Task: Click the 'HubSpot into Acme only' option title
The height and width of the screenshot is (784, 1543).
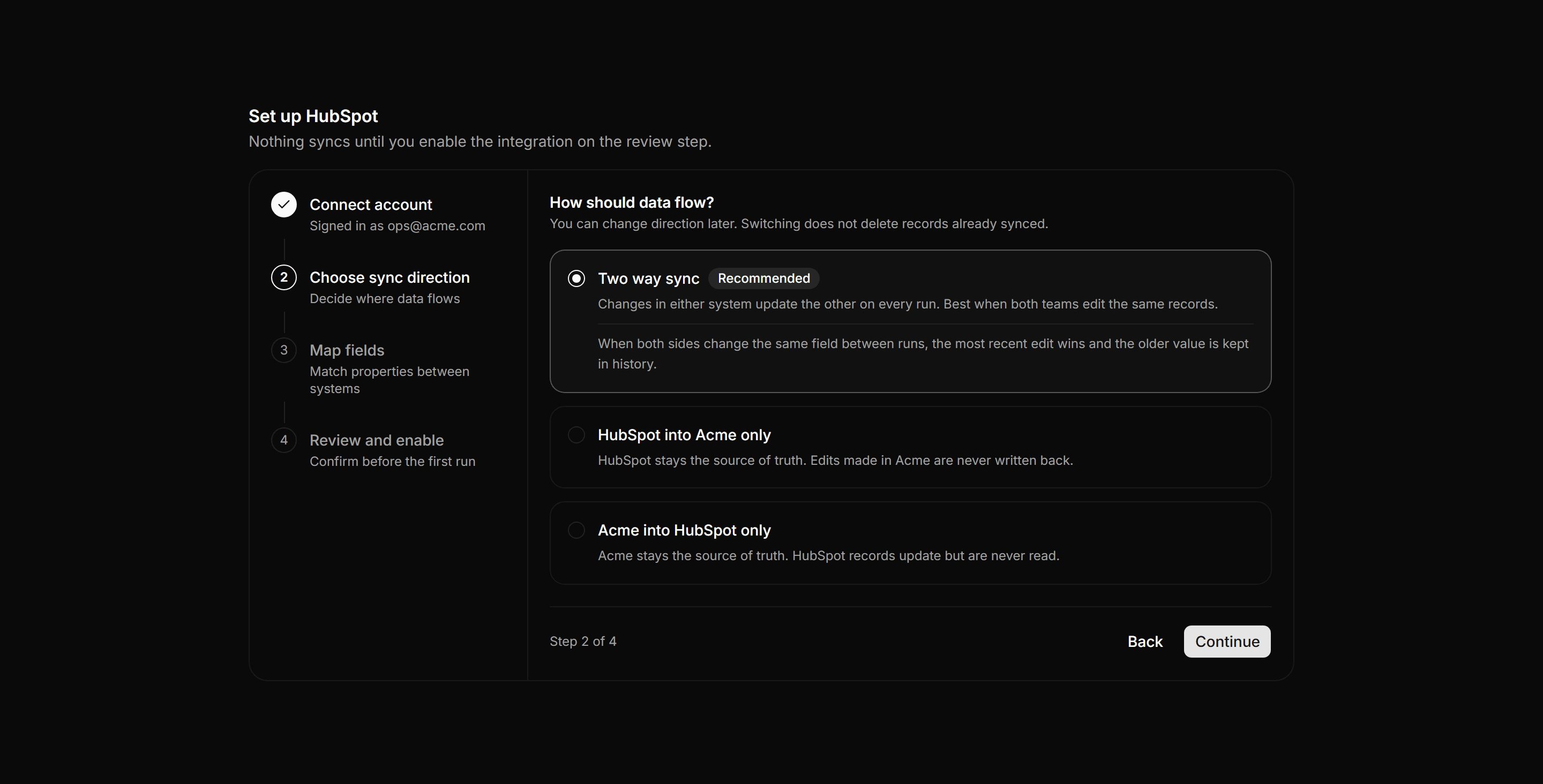Action: [x=684, y=435]
